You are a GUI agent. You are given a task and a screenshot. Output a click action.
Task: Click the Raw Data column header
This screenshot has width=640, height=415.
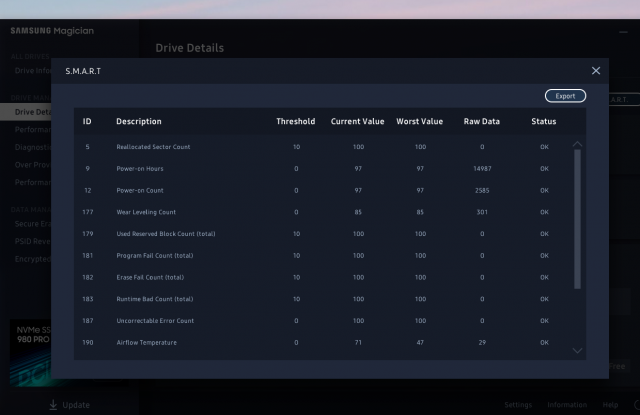tap(482, 122)
